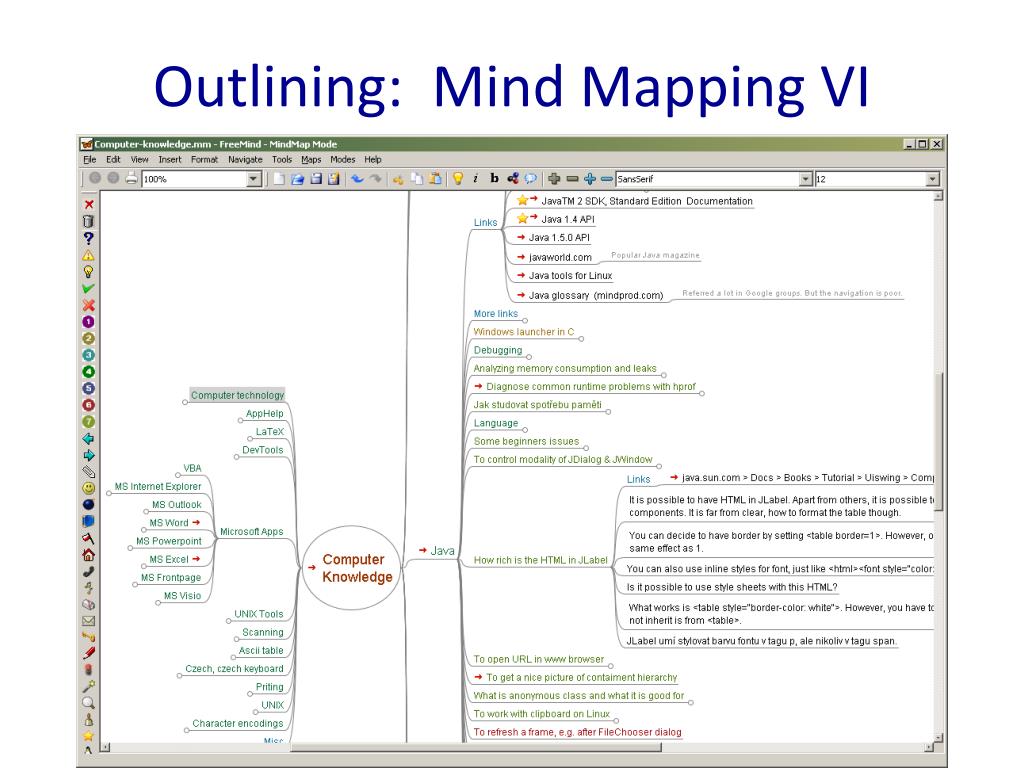Screen dimensions: 1024x768
Task: Open the SansSerif font dropdown
Action: pyautogui.click(x=806, y=179)
